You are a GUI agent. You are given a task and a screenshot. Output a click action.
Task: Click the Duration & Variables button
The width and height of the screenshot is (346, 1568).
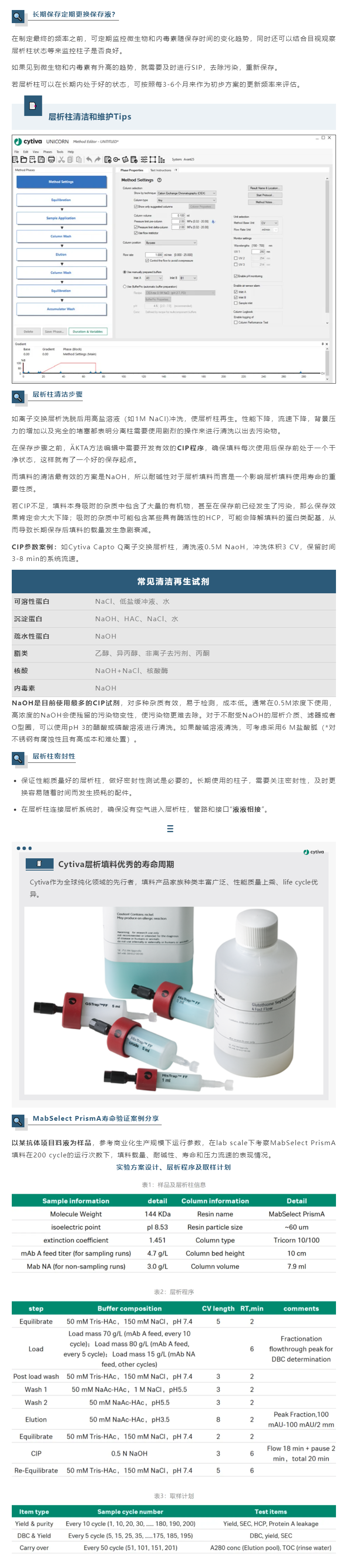[88, 332]
